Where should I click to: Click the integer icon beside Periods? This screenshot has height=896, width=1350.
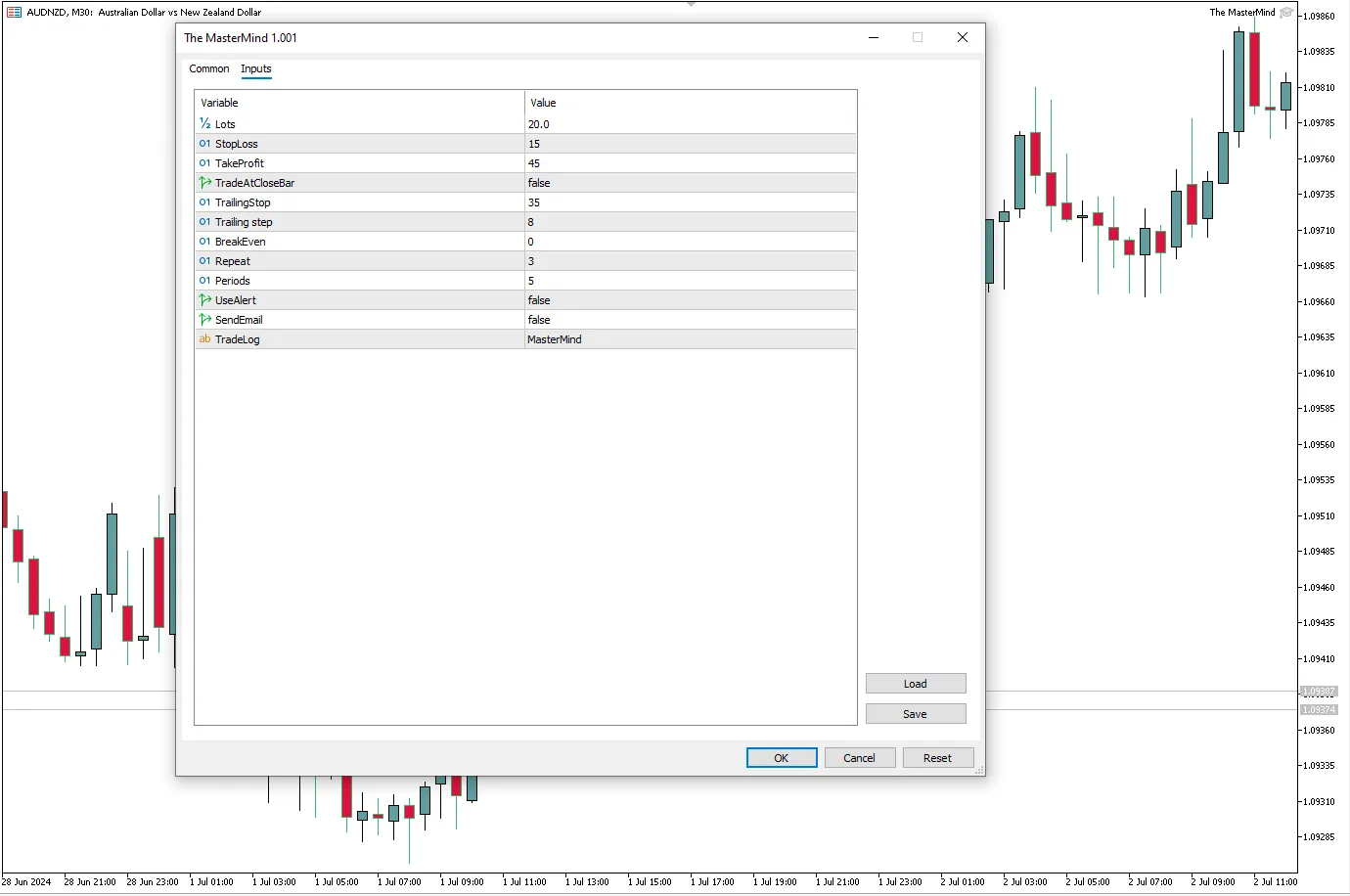pyautogui.click(x=205, y=281)
